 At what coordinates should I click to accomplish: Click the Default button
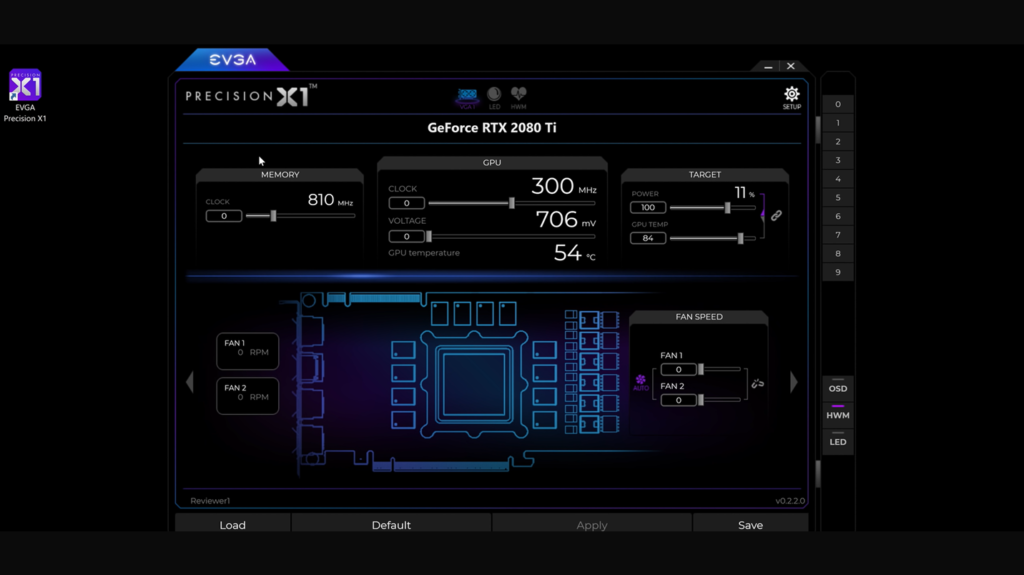point(391,525)
